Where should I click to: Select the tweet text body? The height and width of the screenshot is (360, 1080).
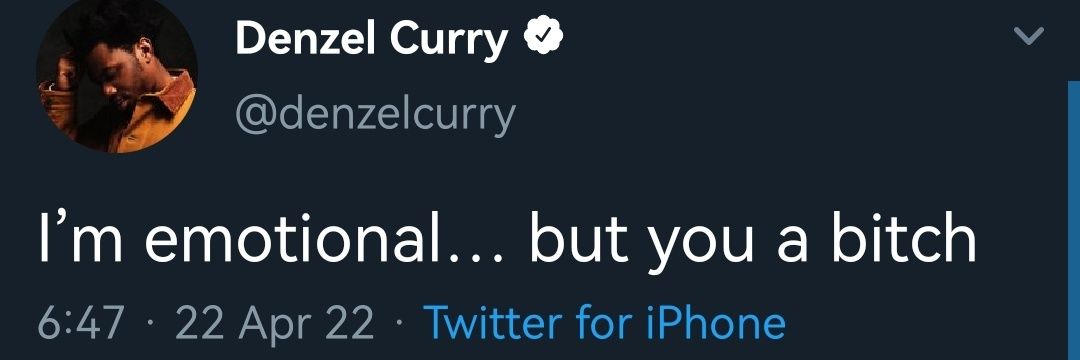(x=508, y=238)
